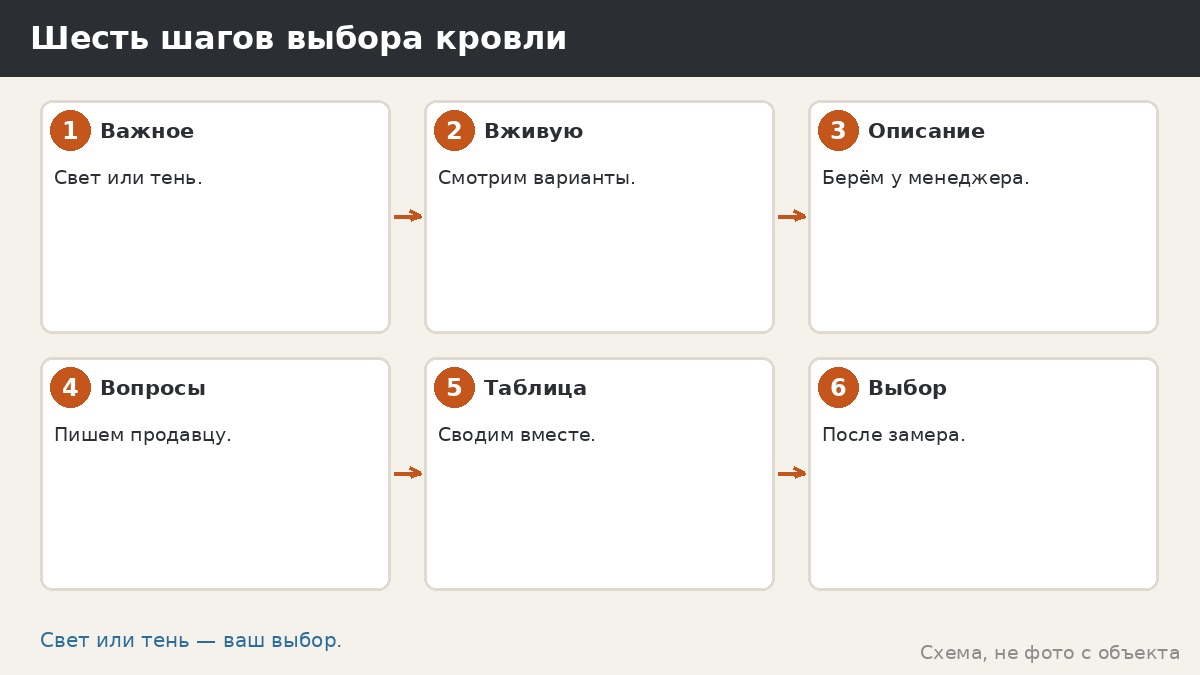Click the step 6 number badge
Screen dimensions: 1200x675
tap(838, 388)
